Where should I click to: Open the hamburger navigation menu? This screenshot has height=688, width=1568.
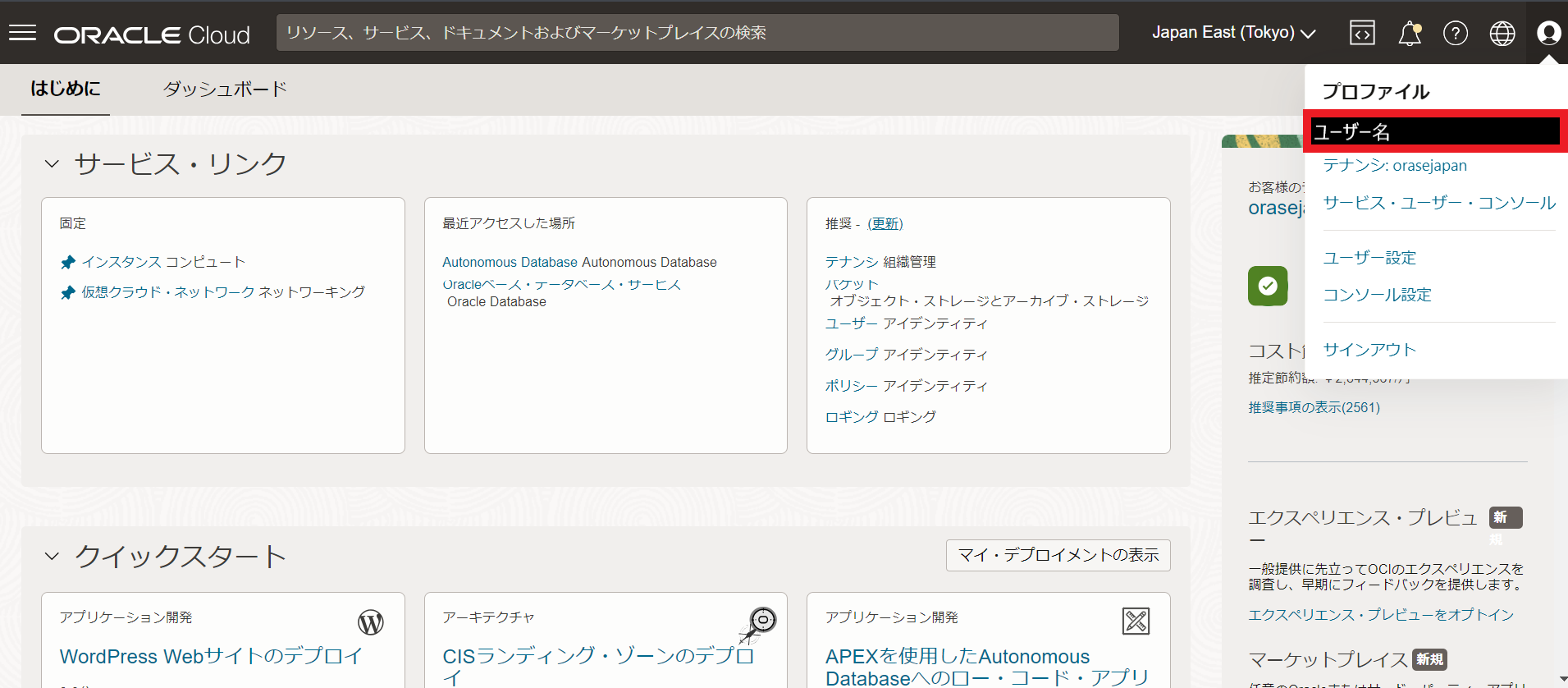[22, 33]
